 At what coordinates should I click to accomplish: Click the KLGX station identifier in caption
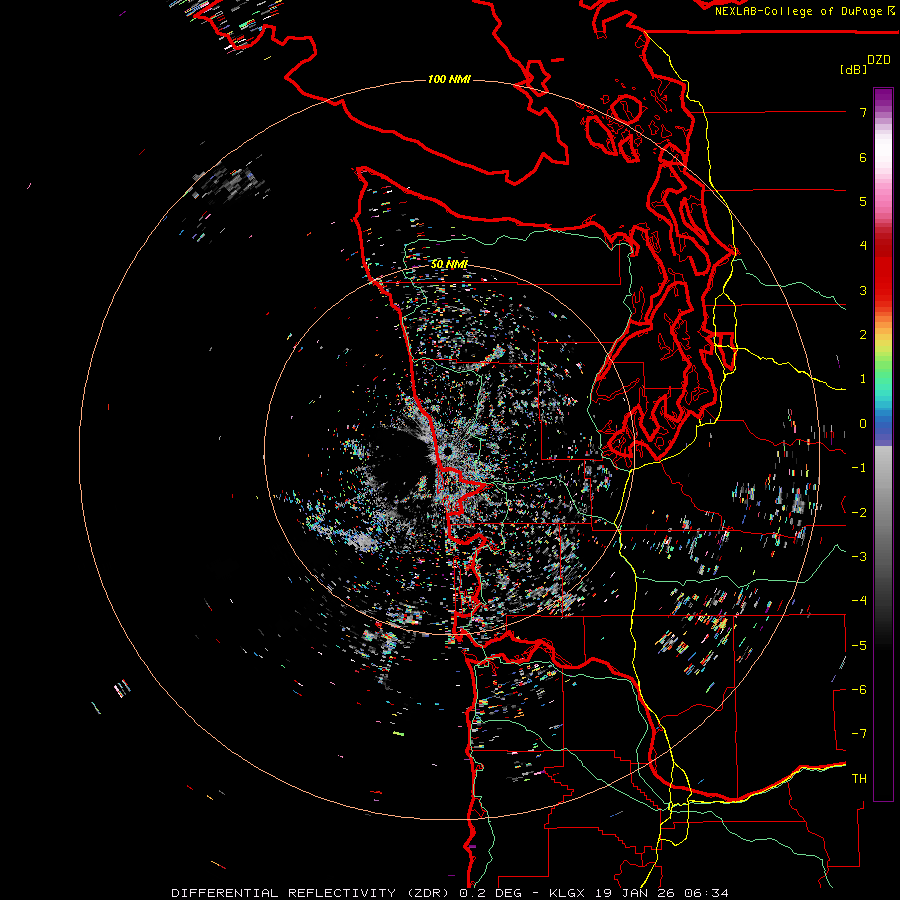[x=566, y=893]
